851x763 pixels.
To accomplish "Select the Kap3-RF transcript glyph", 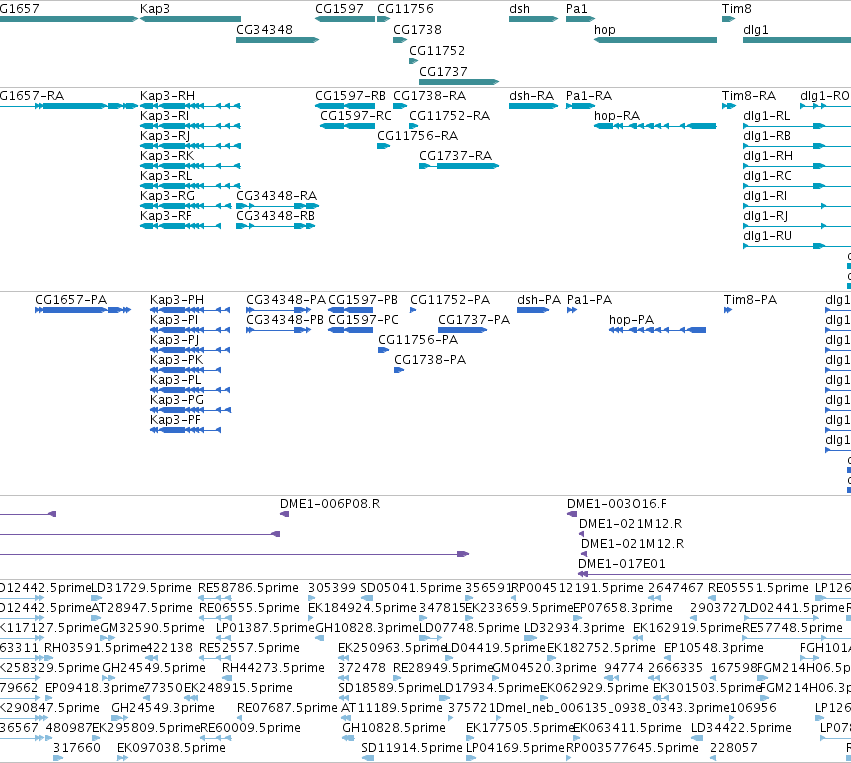I will [x=181, y=226].
